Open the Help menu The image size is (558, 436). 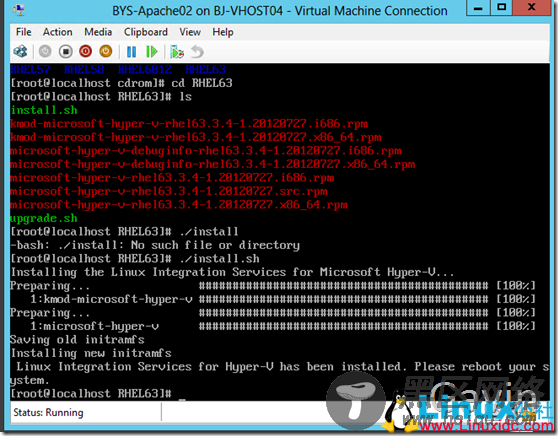pyautogui.click(x=223, y=32)
